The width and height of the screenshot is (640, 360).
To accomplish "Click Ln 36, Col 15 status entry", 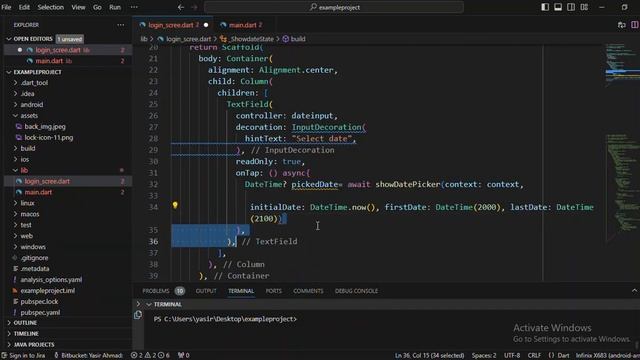I will (429, 356).
